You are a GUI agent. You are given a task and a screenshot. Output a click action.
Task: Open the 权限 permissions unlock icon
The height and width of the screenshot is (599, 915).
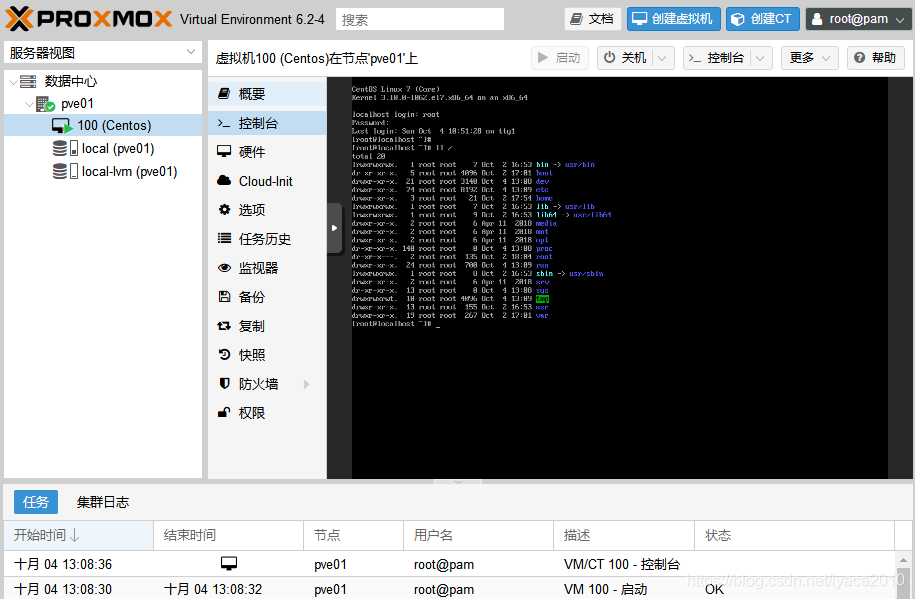224,413
